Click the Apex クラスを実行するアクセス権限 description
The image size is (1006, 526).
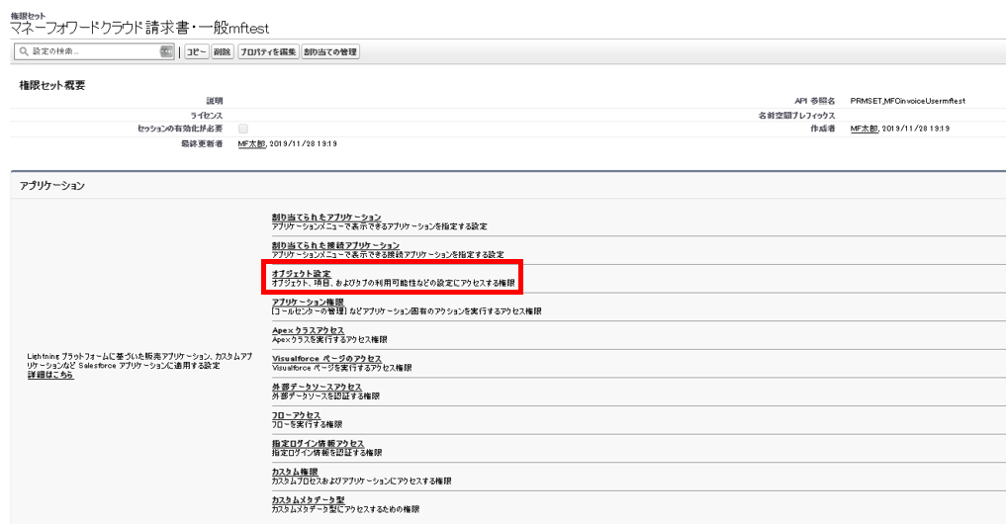tap(330, 339)
